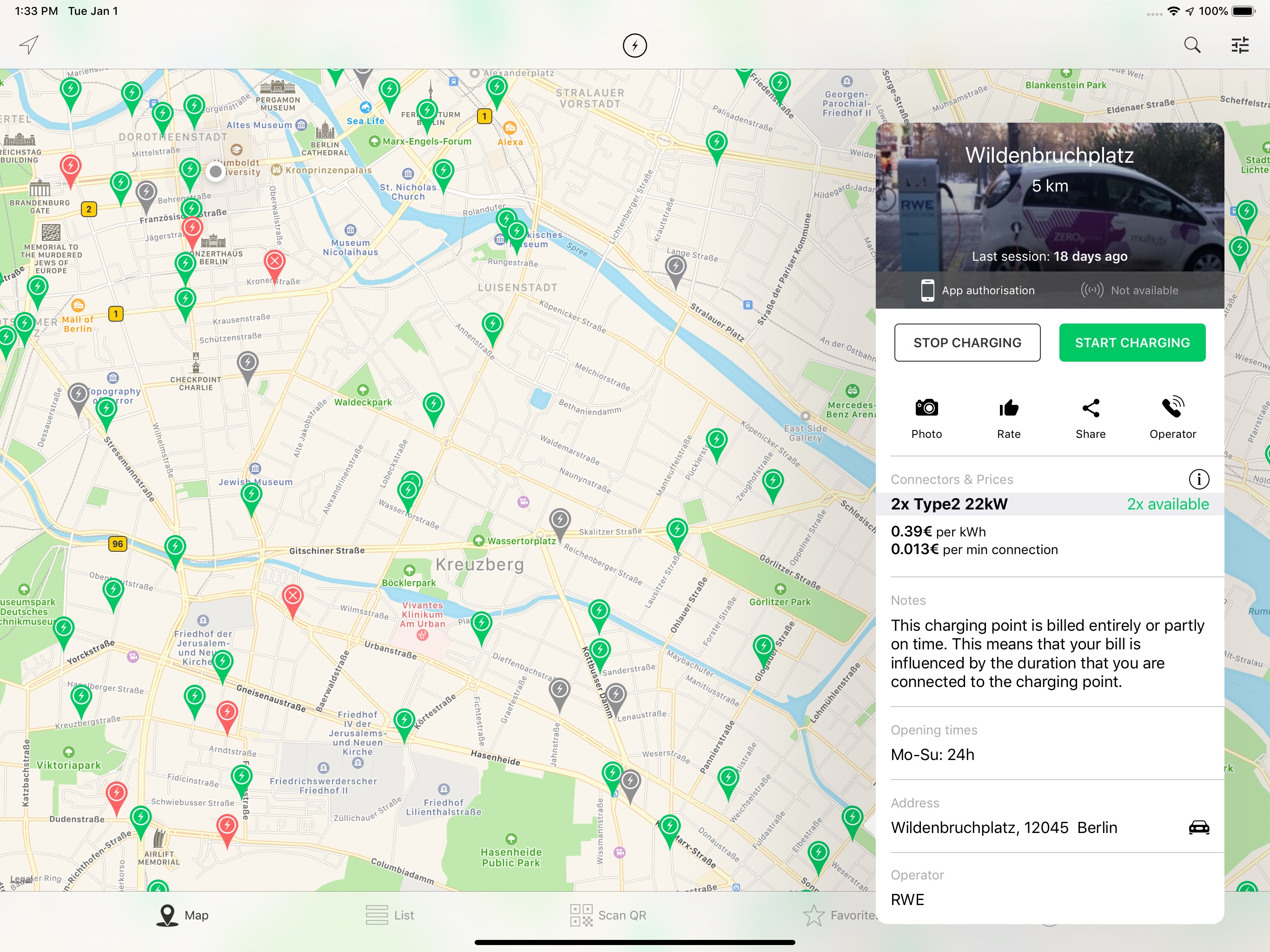Switch to the List tab
The width and height of the screenshot is (1270, 952).
pos(390,915)
